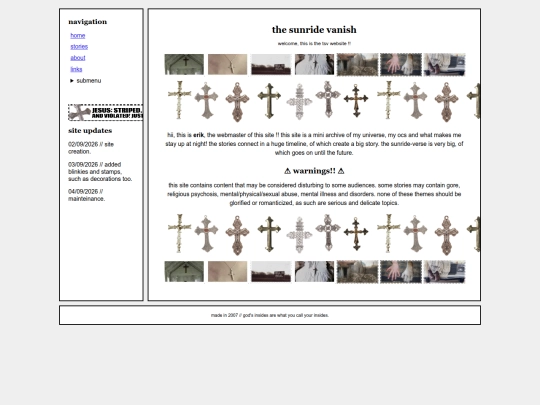The width and height of the screenshot is (540, 405).
Task: Click cross necklace stamp under the welcome line
Action: pos(228,64)
